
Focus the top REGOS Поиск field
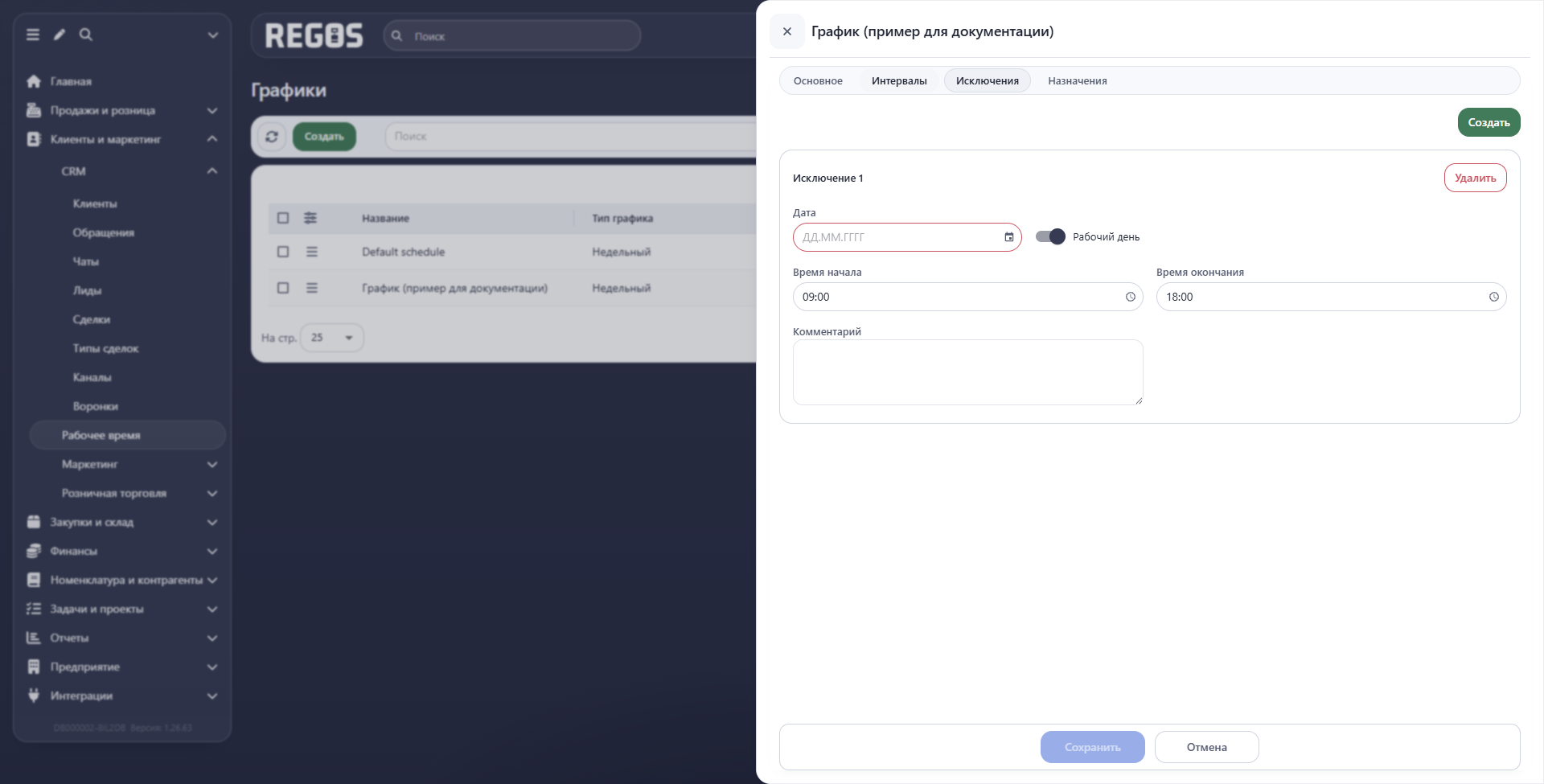[512, 36]
